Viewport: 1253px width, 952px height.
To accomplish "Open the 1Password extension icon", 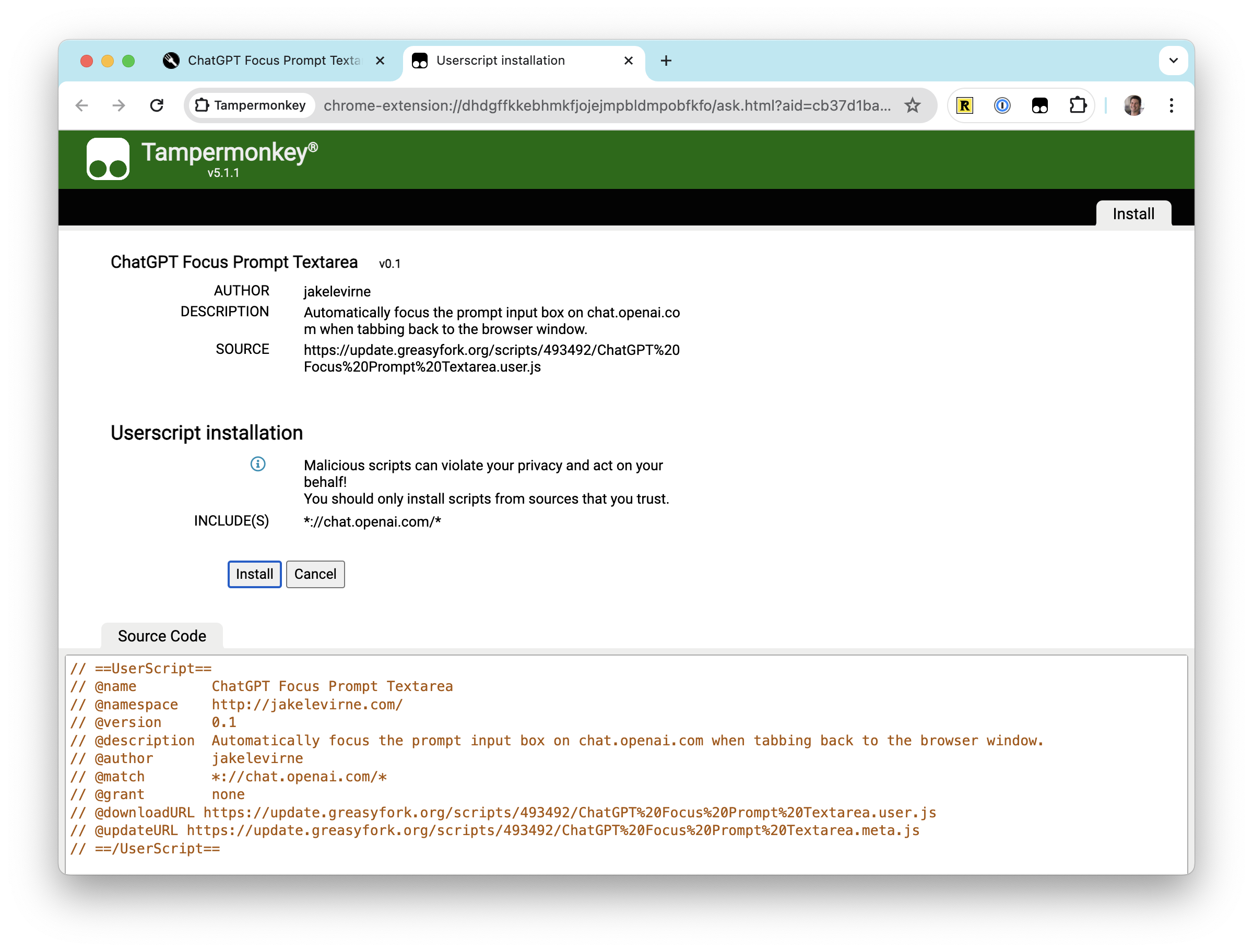I will coord(1002,105).
